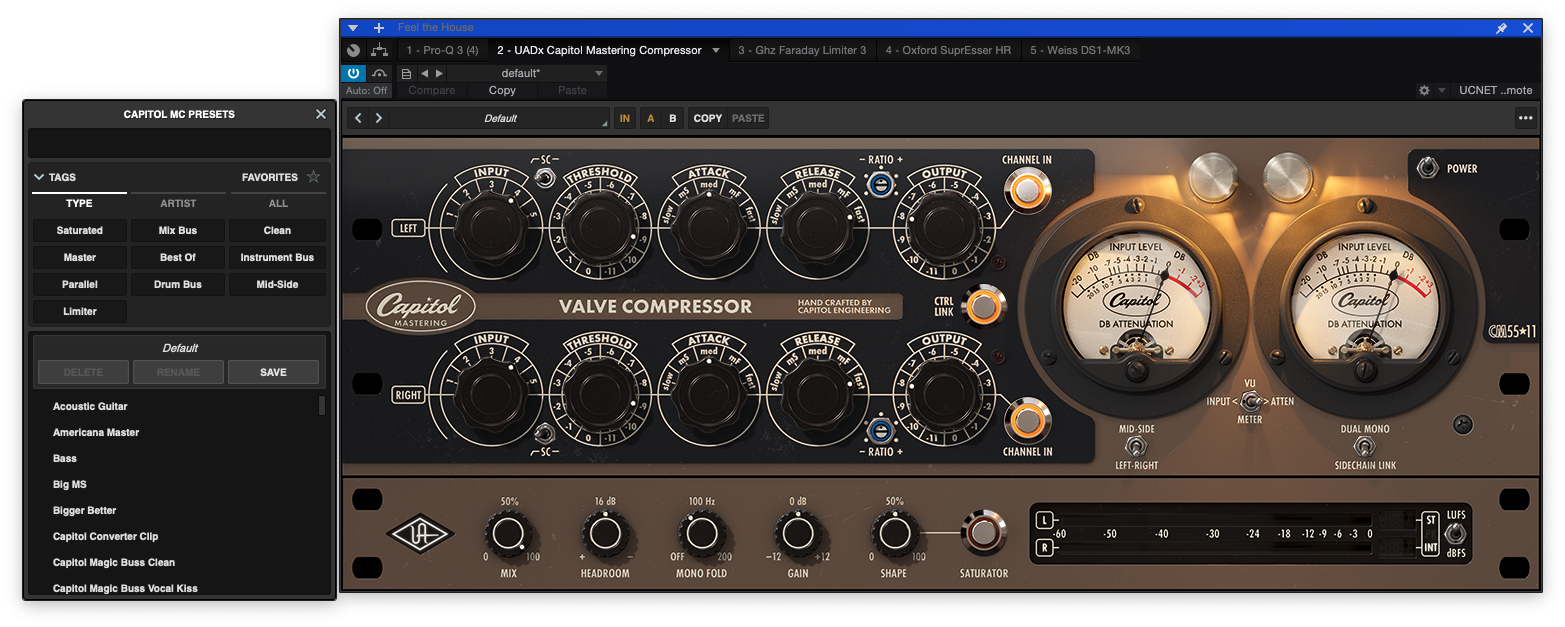Screen dimensions: 1565x627
Task: Select the A comparison state
Action: 651,118
